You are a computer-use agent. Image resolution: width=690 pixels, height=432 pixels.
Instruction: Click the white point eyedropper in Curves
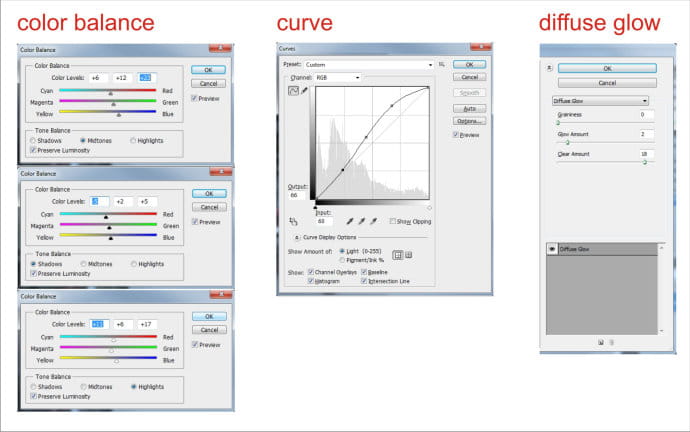coord(373,221)
